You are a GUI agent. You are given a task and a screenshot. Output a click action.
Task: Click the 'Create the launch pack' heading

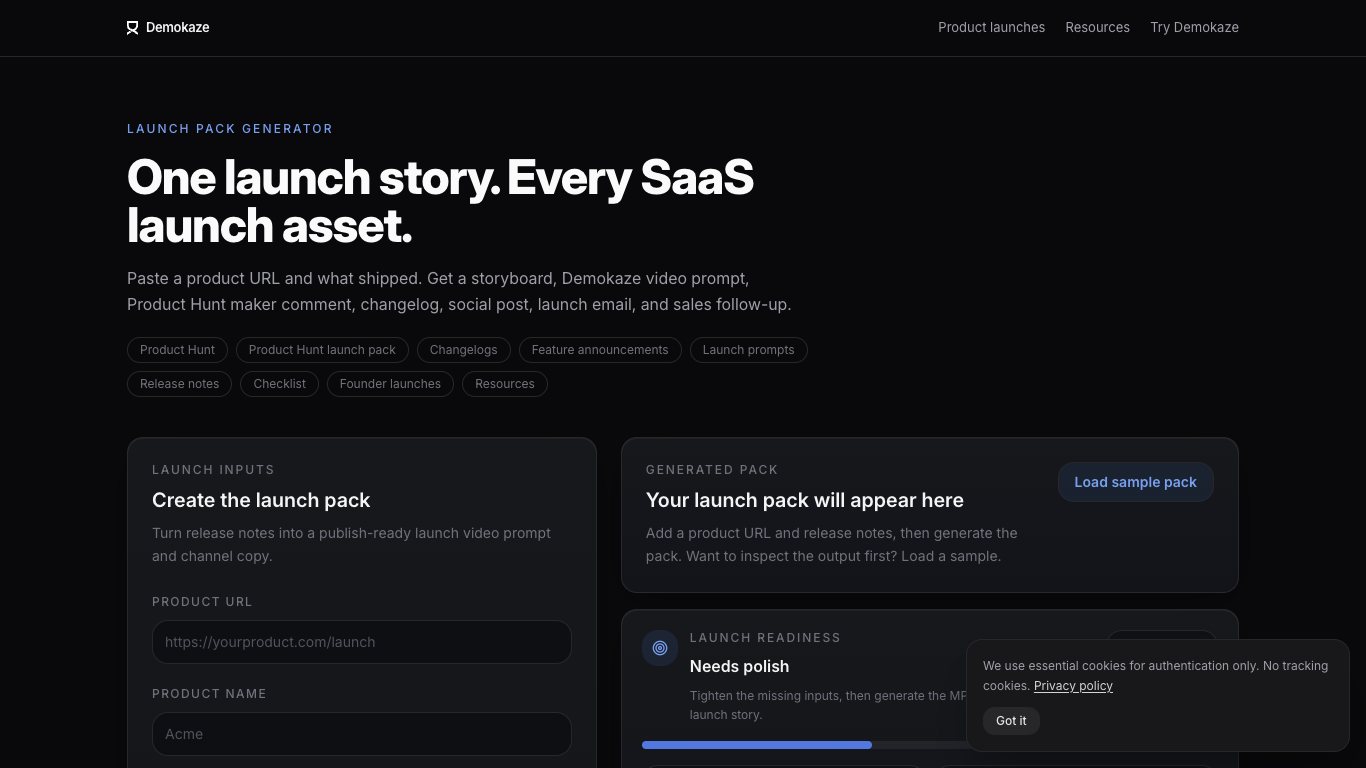261,500
